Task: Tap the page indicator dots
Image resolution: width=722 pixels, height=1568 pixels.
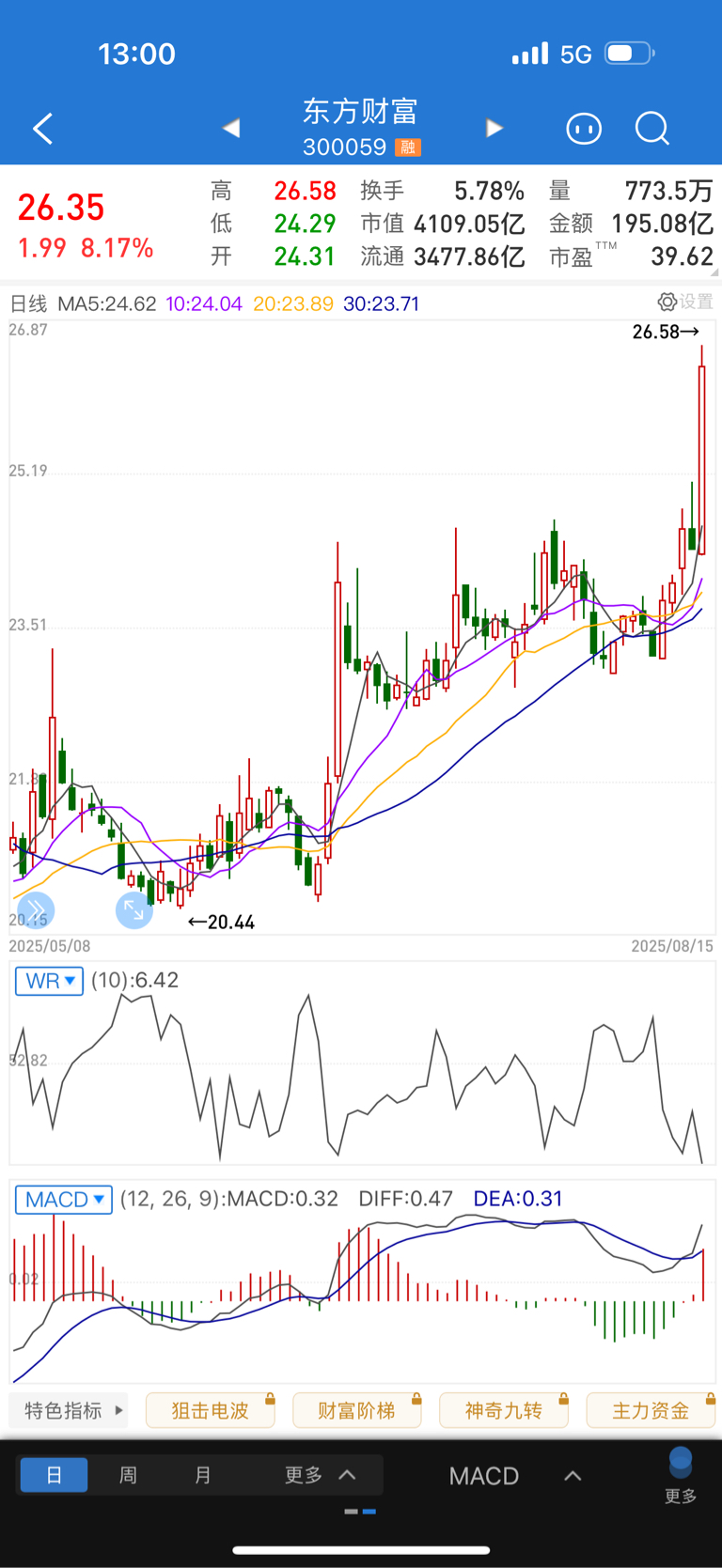Action: pyautogui.click(x=360, y=1512)
